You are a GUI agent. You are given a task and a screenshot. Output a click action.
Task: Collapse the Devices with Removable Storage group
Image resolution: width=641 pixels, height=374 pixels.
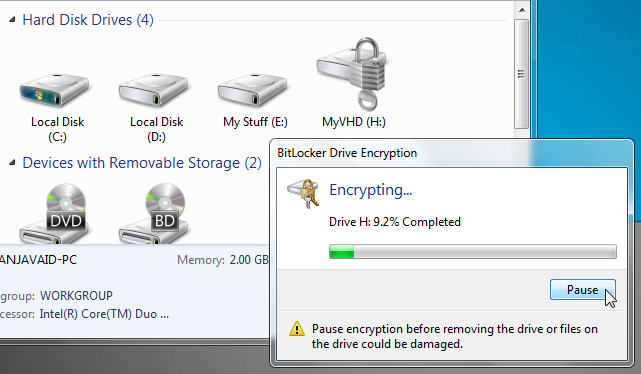click(12, 163)
